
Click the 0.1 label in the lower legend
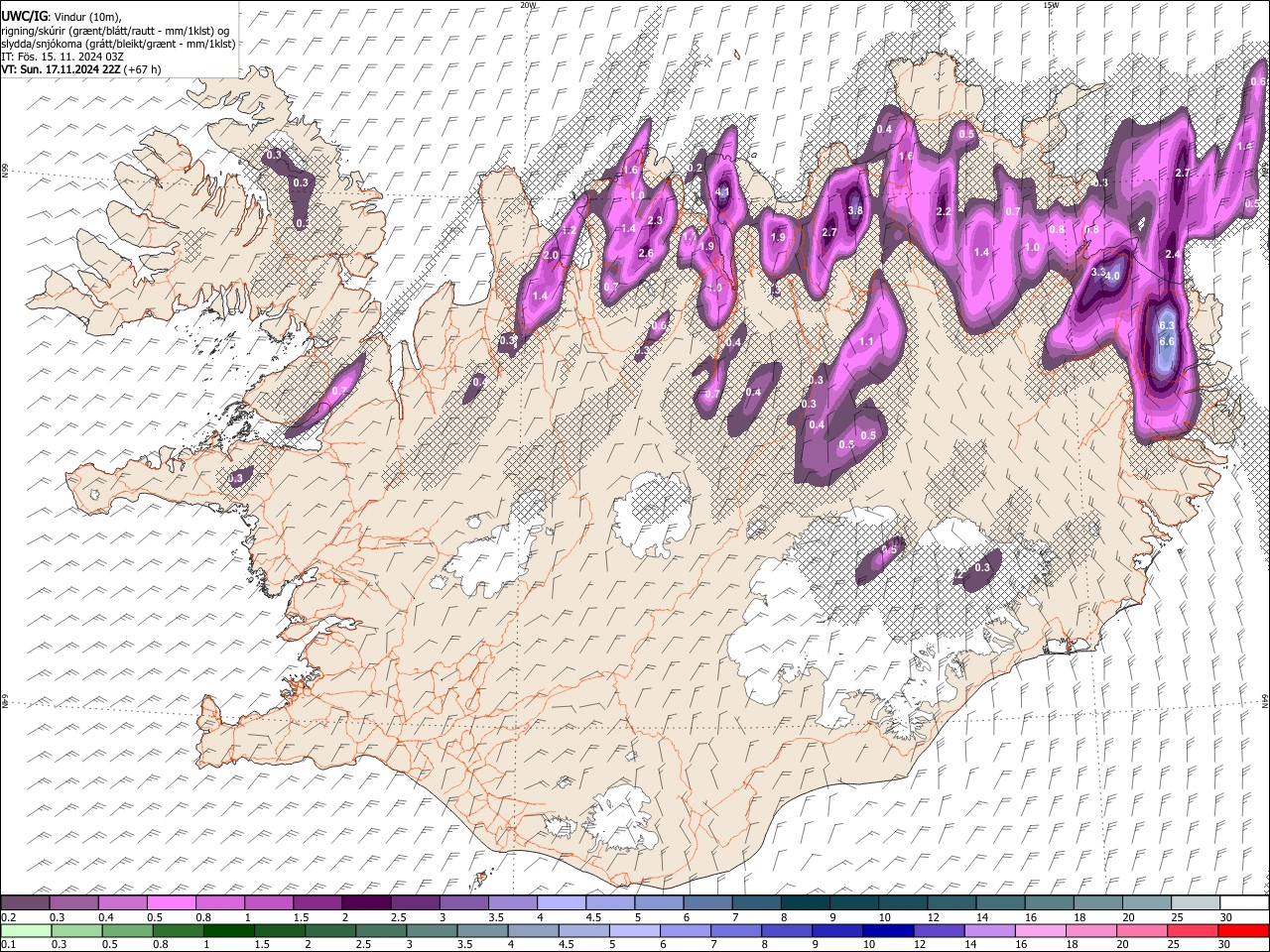click(x=8, y=944)
